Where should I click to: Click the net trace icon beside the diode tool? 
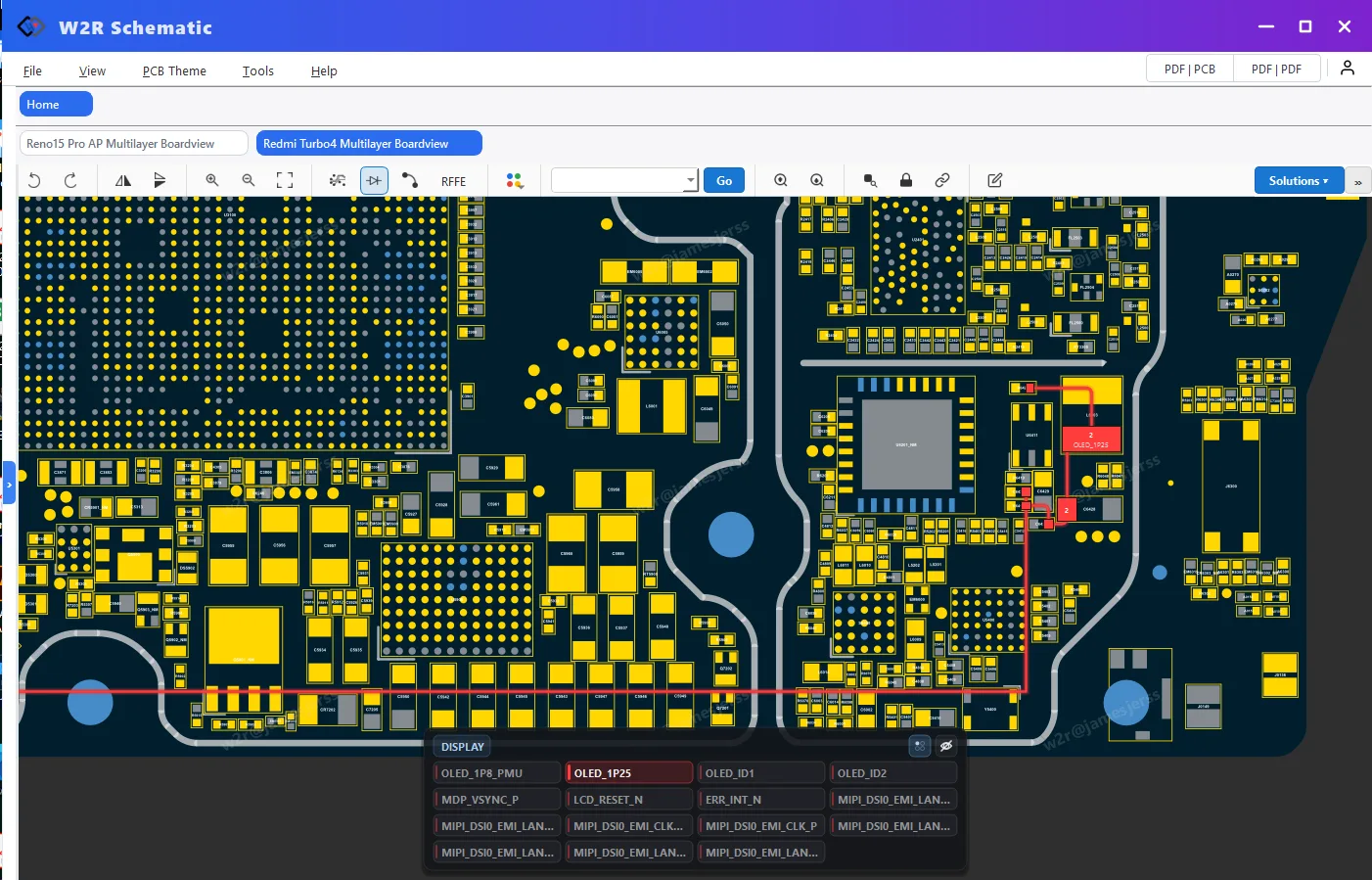click(x=338, y=180)
